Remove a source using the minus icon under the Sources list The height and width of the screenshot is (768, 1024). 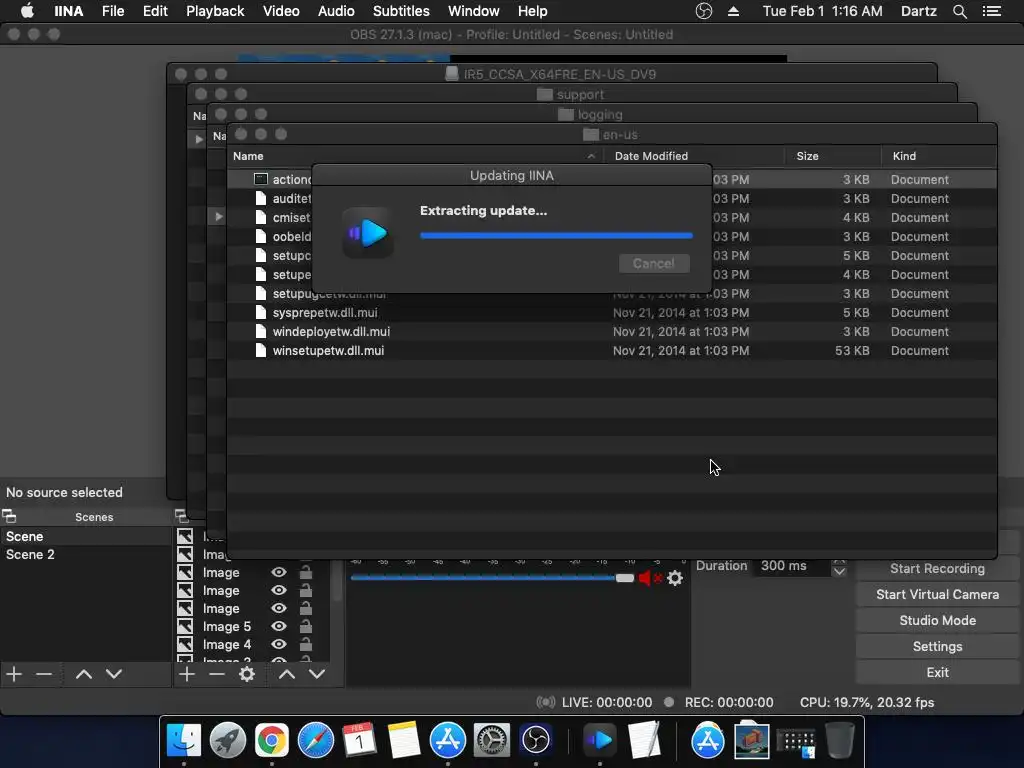pyautogui.click(x=217, y=674)
